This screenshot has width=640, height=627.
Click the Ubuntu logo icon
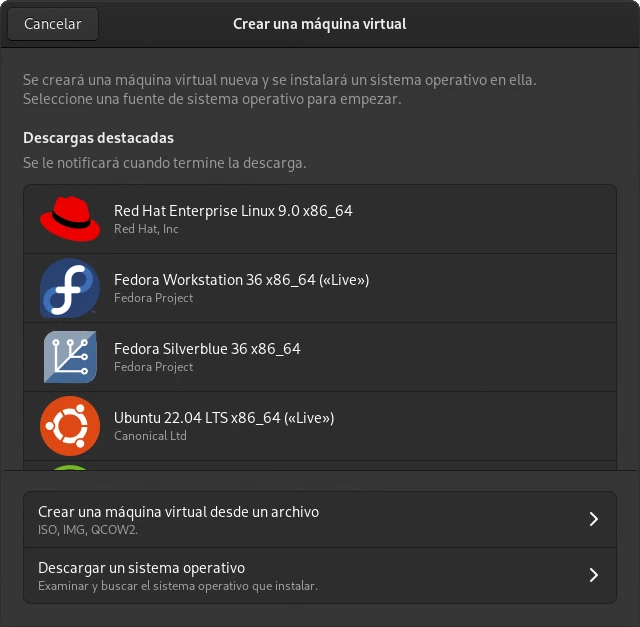pos(70,426)
